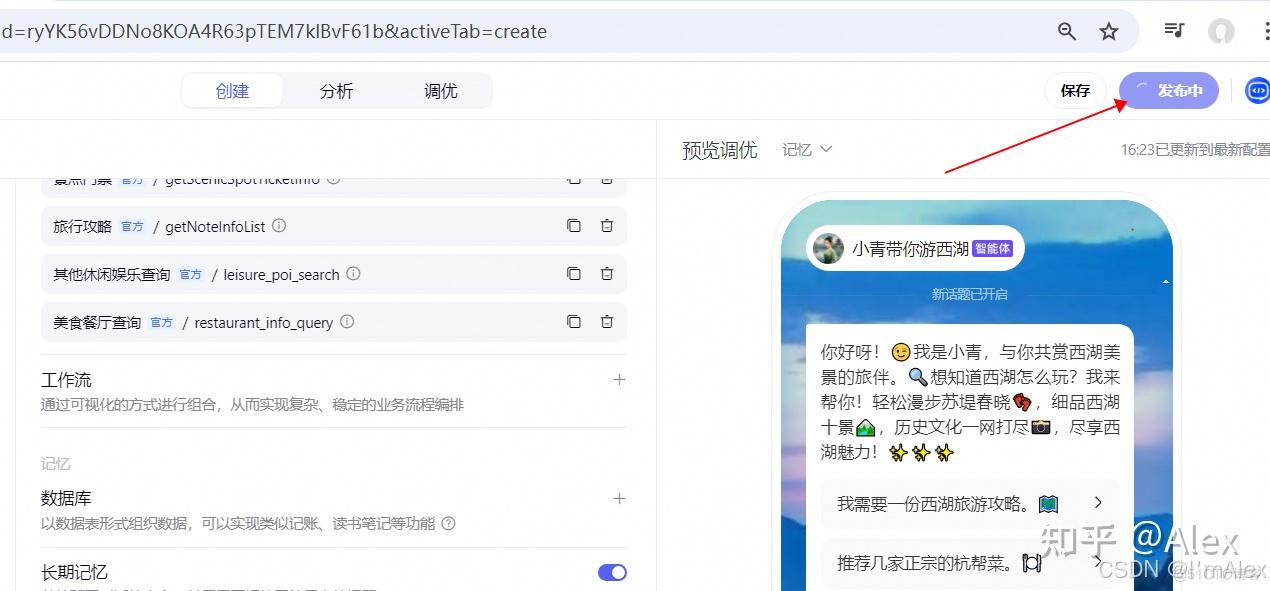Click the 预览调优 heading
The height and width of the screenshot is (591, 1270).
719,150
